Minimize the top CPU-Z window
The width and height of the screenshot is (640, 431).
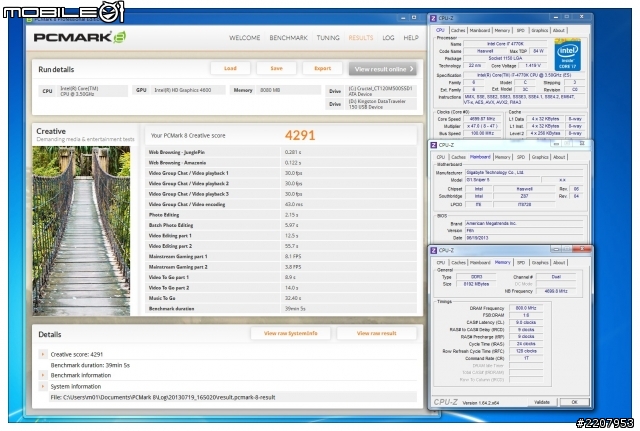(556, 17)
